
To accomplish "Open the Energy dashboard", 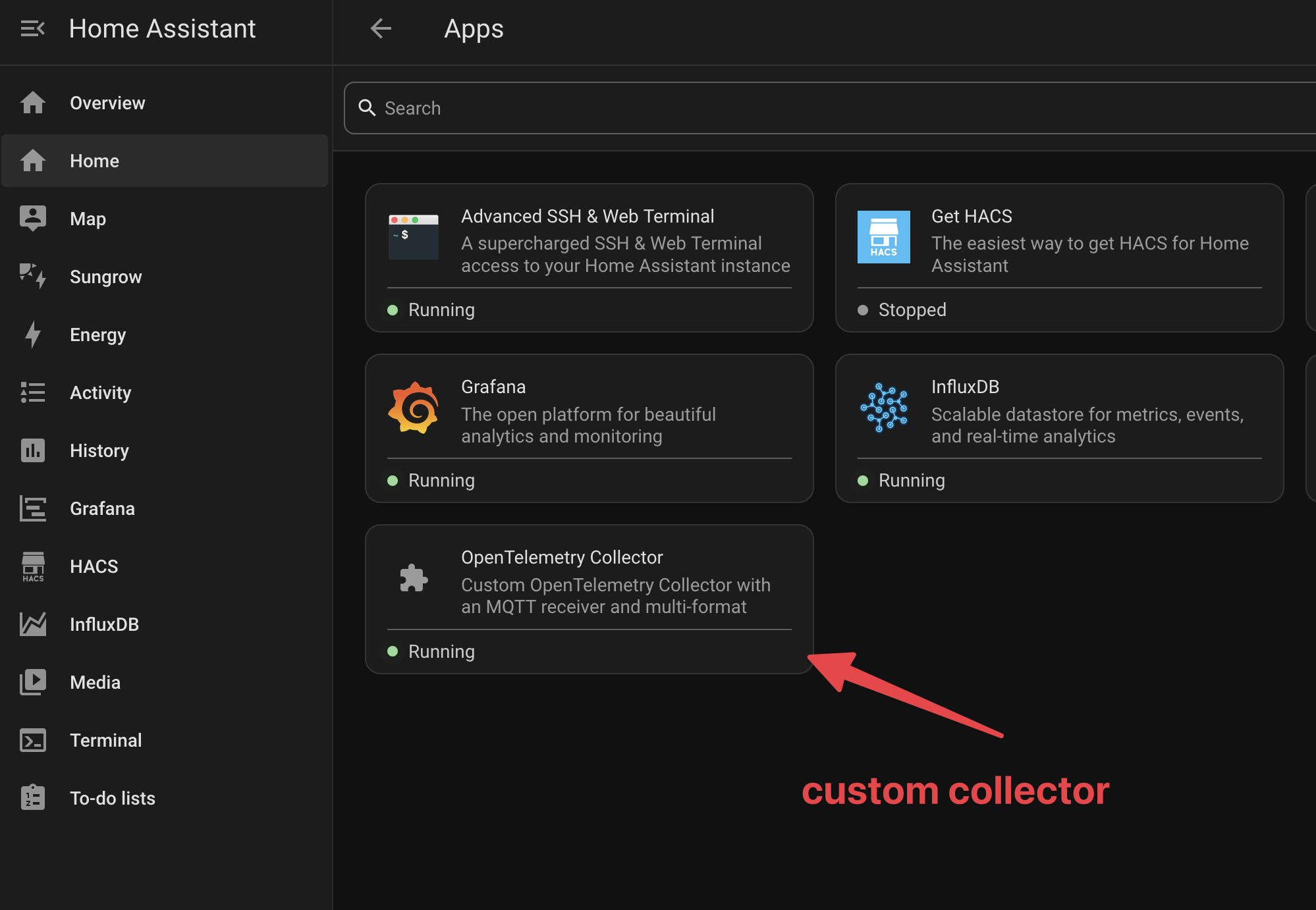I will click(165, 335).
